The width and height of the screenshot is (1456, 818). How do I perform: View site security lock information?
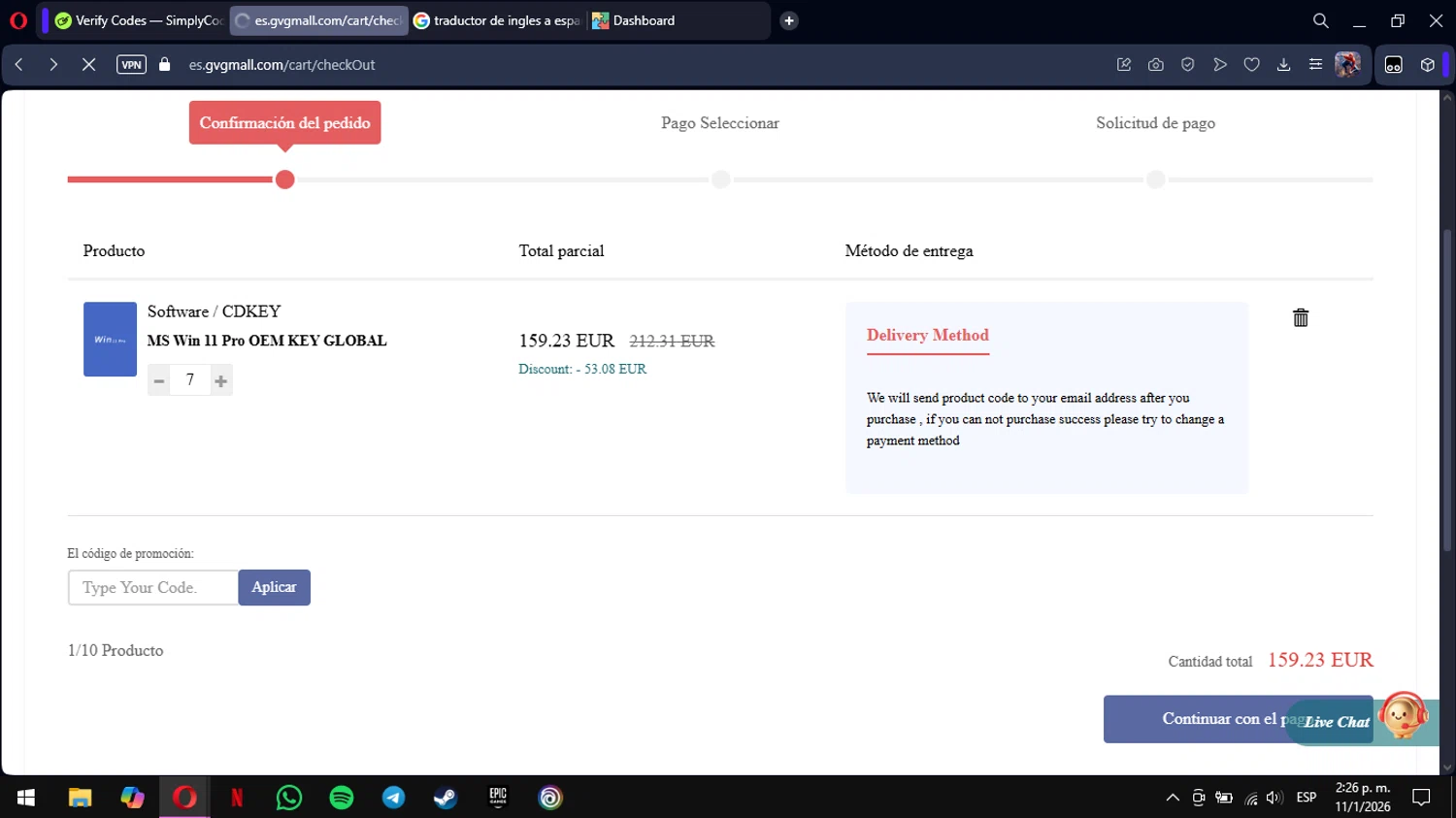pyautogui.click(x=164, y=65)
